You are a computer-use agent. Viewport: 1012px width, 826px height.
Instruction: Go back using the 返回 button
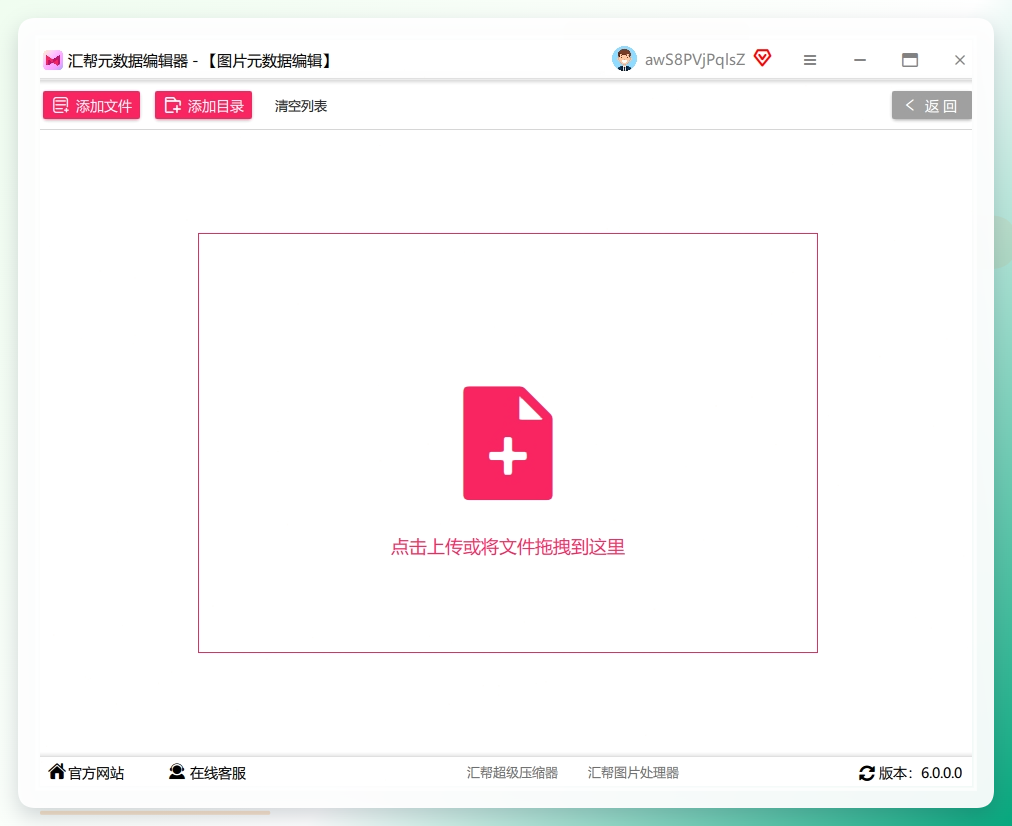click(x=931, y=105)
